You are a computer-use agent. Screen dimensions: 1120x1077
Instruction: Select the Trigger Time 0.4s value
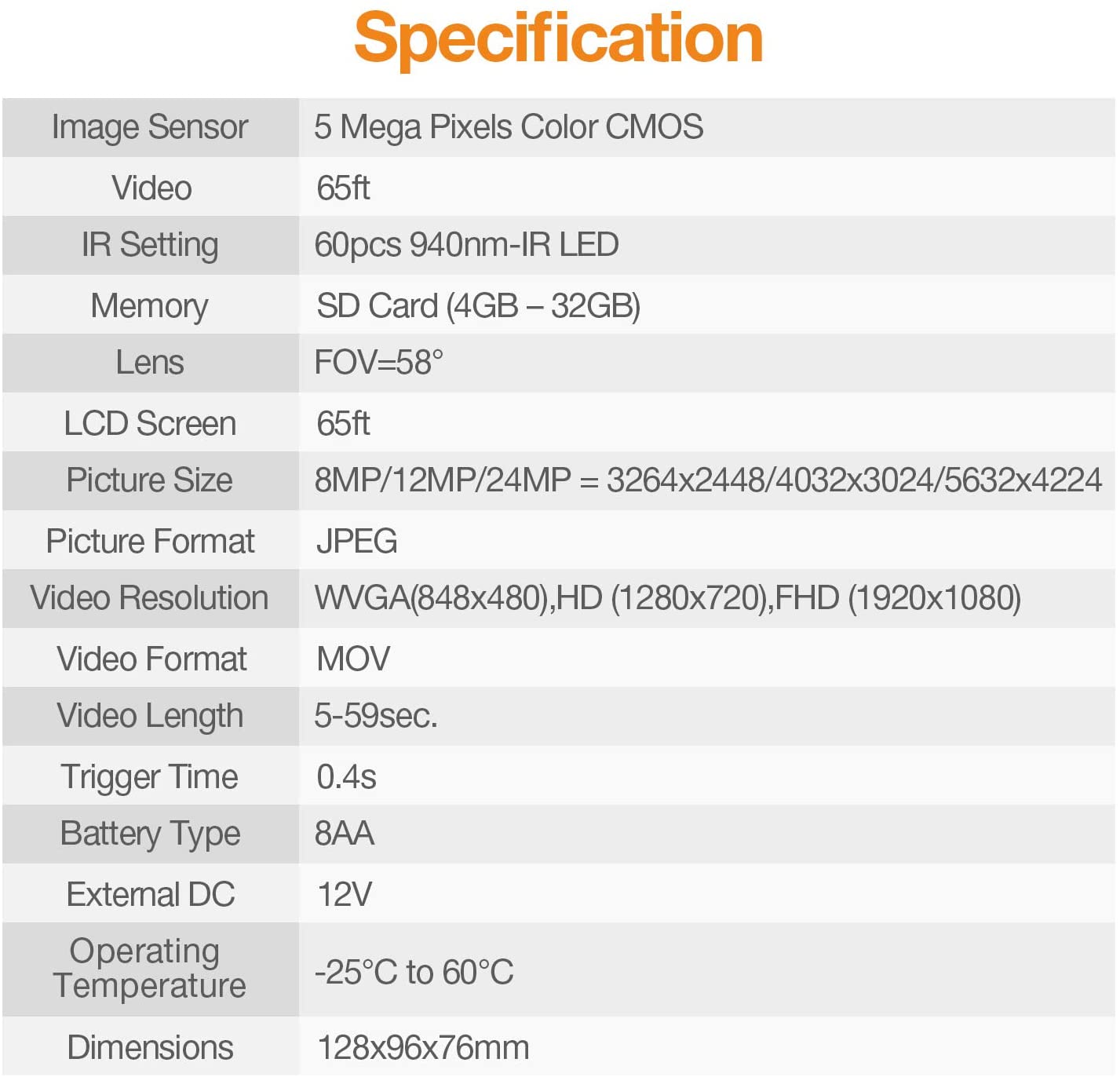click(x=346, y=776)
